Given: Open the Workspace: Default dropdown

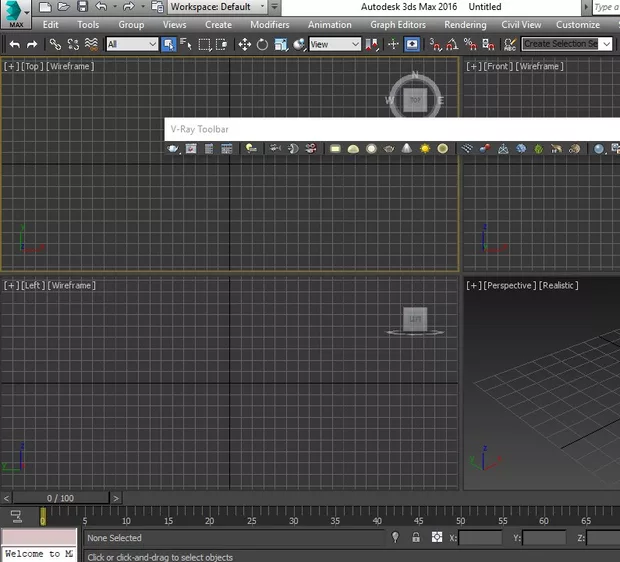Looking at the screenshot, I should [217, 7].
